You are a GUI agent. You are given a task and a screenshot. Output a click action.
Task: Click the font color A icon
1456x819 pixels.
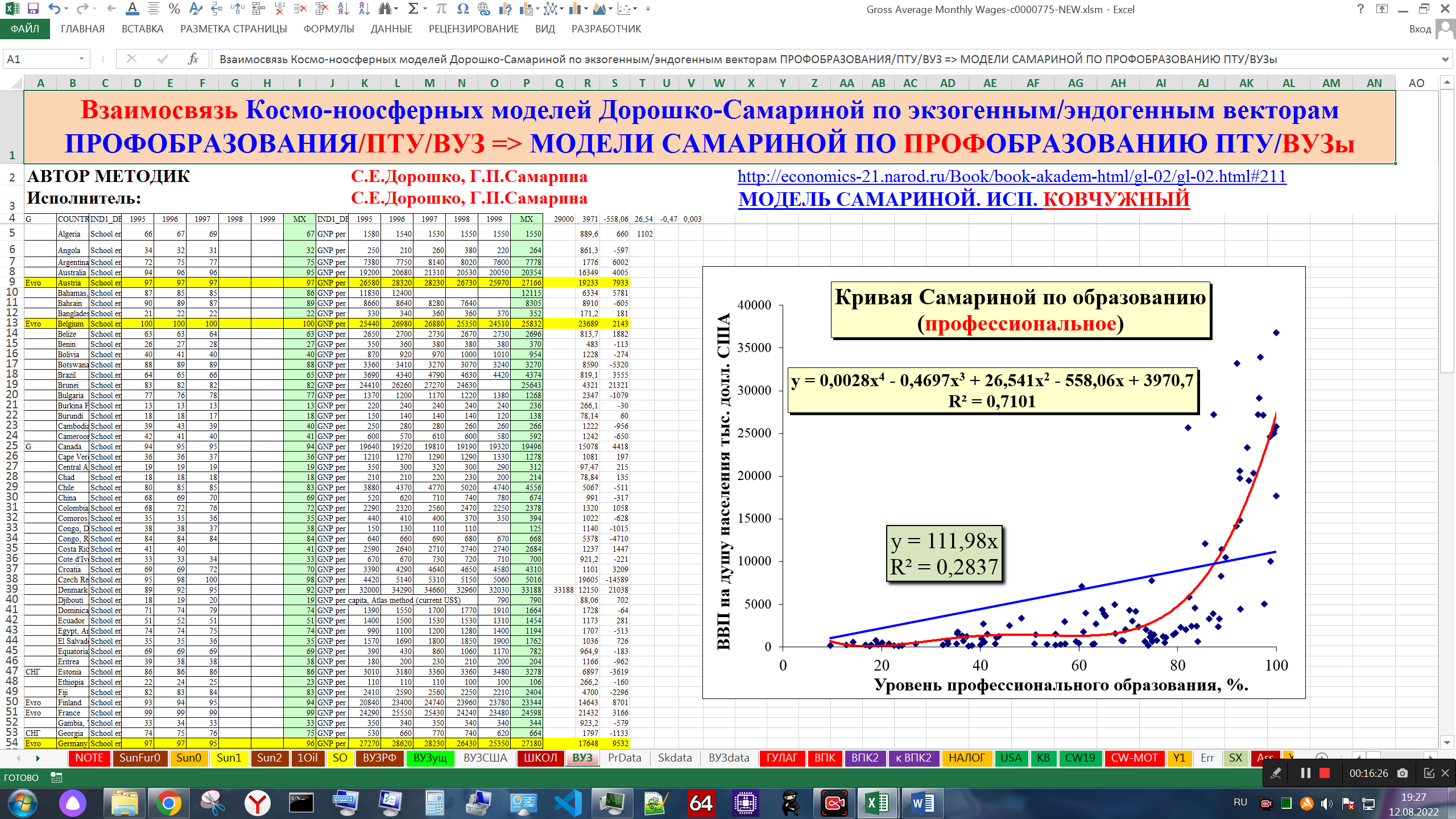(132, 9)
